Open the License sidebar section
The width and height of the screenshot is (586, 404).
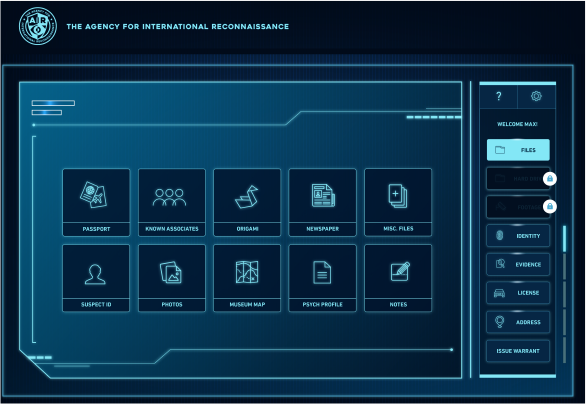(518, 293)
